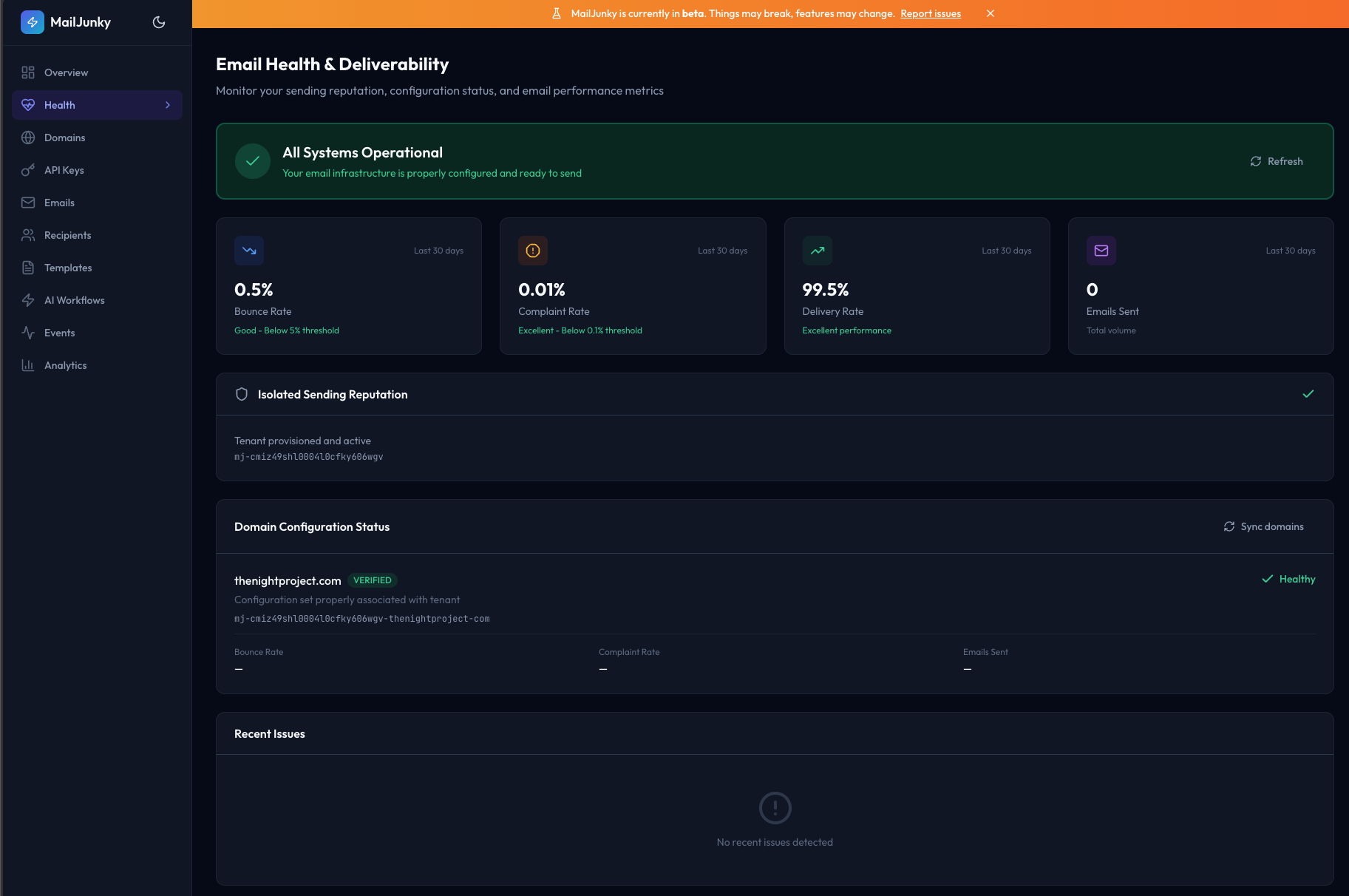Dismiss the beta banner with the X
This screenshot has width=1349, height=896.
(990, 13)
